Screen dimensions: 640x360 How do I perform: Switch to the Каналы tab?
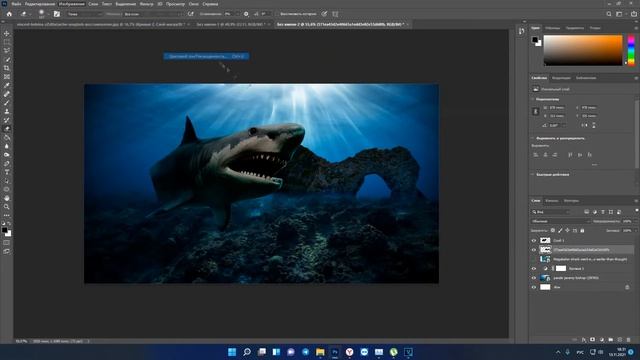pos(551,201)
